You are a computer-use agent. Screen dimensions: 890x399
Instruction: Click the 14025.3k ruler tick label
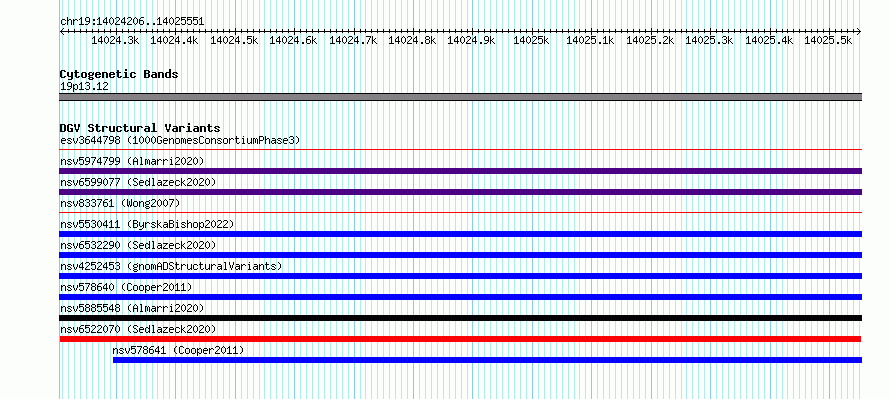710,41
